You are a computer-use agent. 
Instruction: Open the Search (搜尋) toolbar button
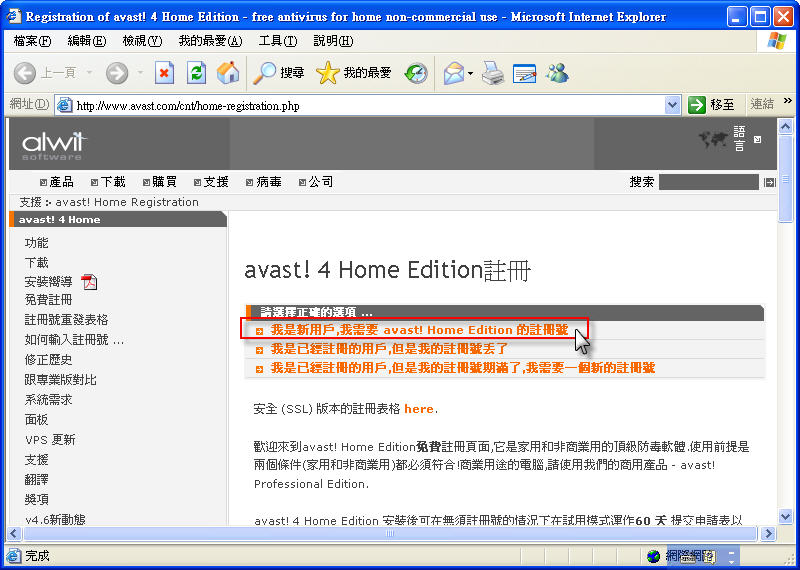[279, 73]
